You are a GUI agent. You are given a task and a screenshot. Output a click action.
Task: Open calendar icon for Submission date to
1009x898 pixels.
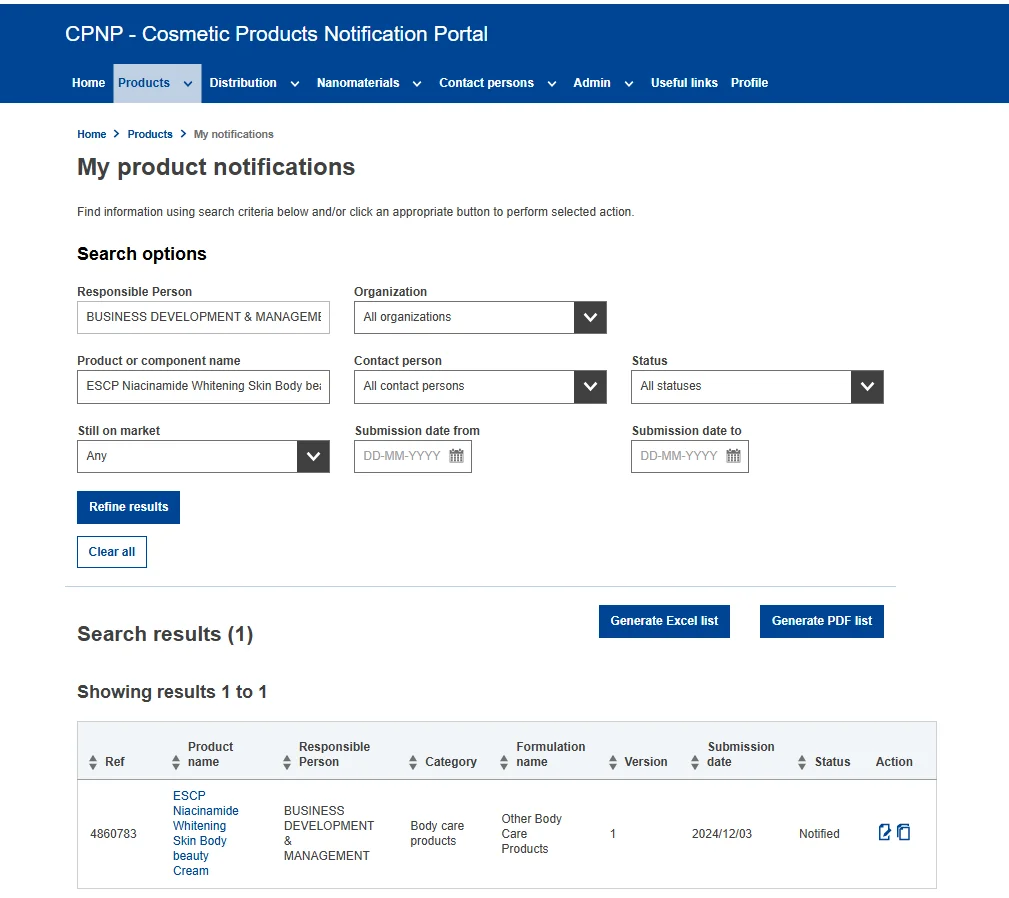(x=733, y=456)
